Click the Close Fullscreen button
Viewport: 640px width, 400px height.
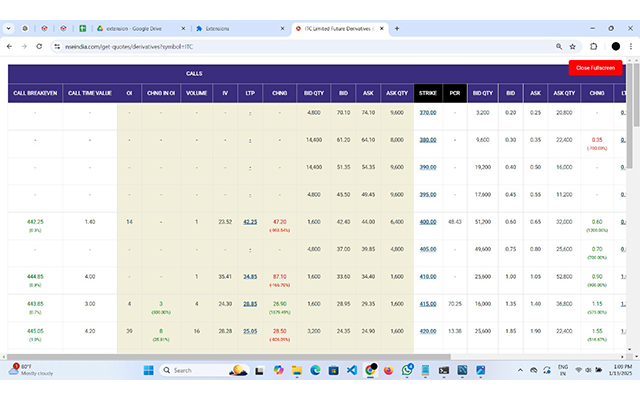[x=595, y=68]
